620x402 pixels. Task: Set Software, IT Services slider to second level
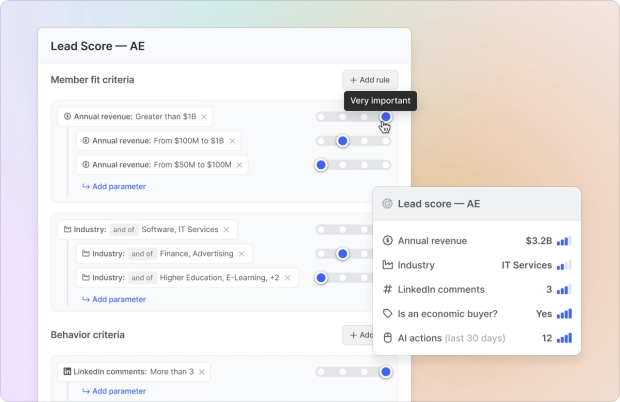pos(343,230)
